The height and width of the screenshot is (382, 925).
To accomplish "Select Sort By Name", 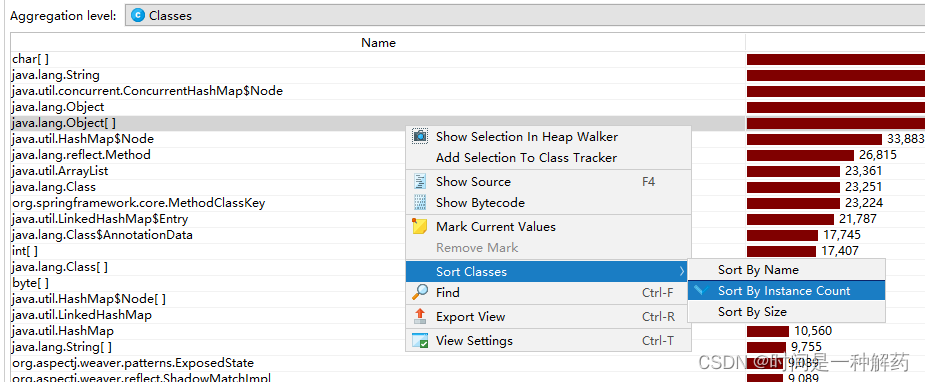I will coord(786,269).
